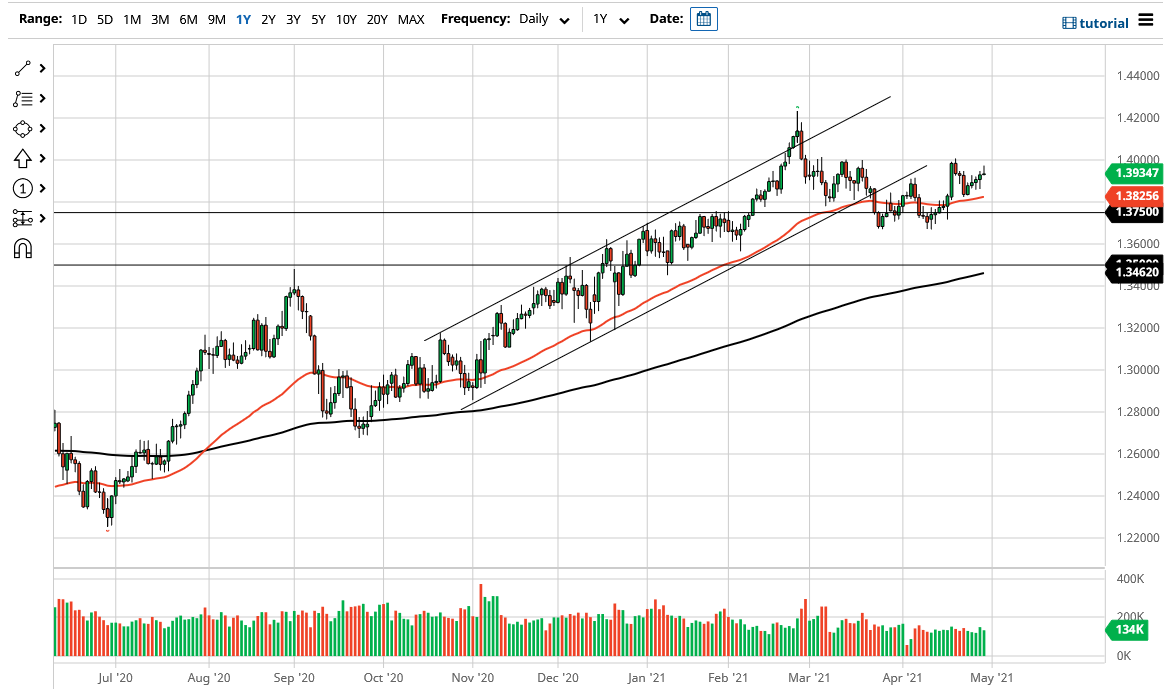Select the numbered annotation tool
Image resolution: width=1172 pixels, height=699 pixels.
(20, 188)
